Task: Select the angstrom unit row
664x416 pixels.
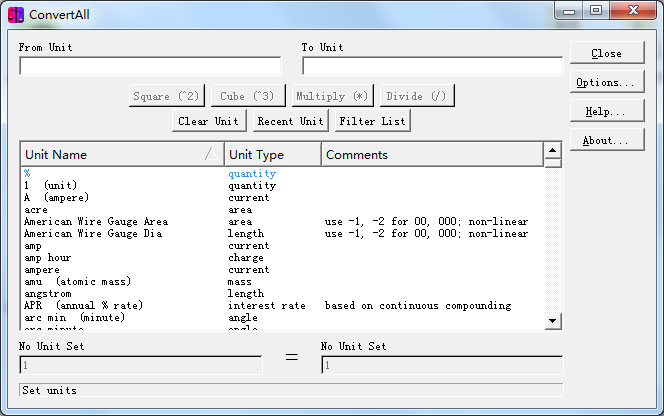Action: coord(282,294)
